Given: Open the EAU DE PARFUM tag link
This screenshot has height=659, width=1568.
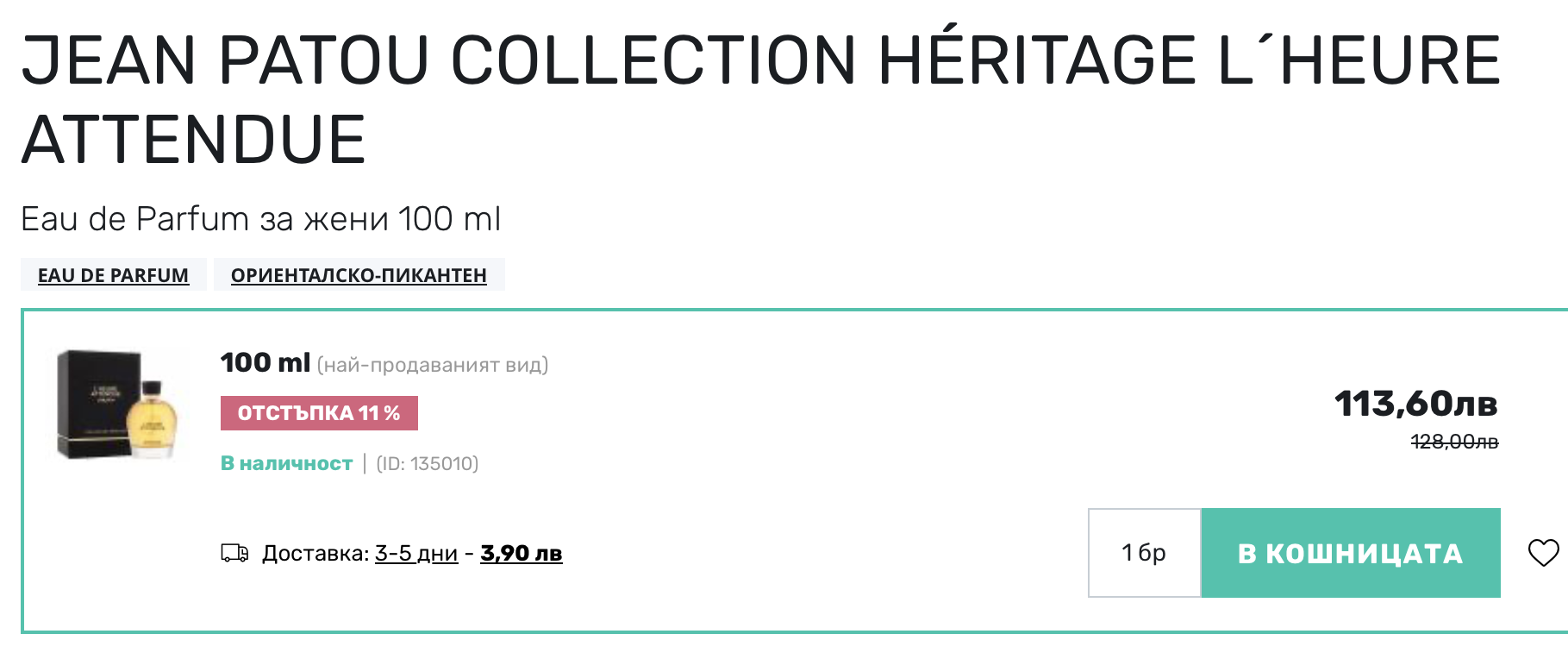Looking at the screenshot, I should [113, 275].
